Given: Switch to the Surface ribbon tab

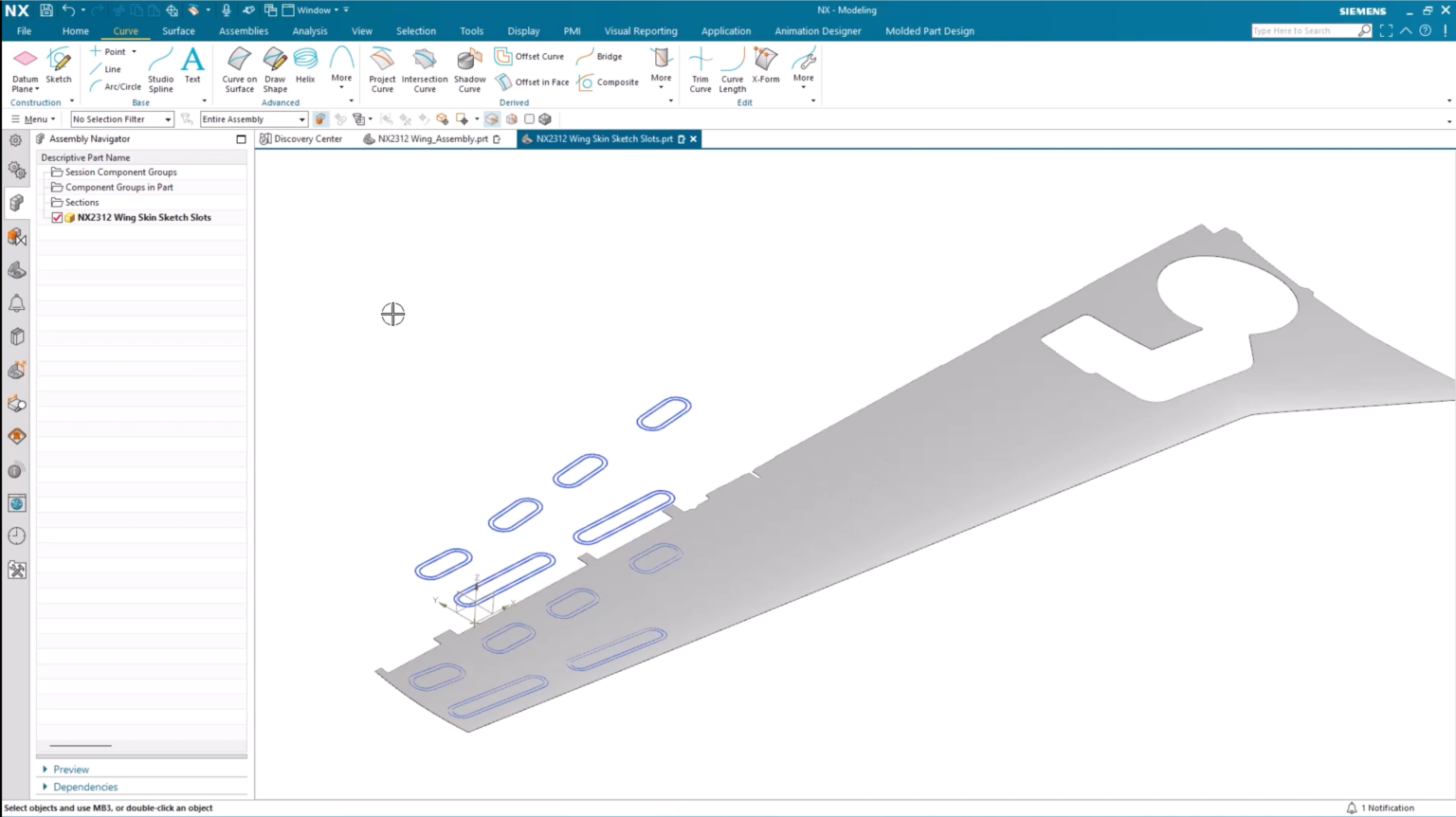Looking at the screenshot, I should (x=178, y=31).
